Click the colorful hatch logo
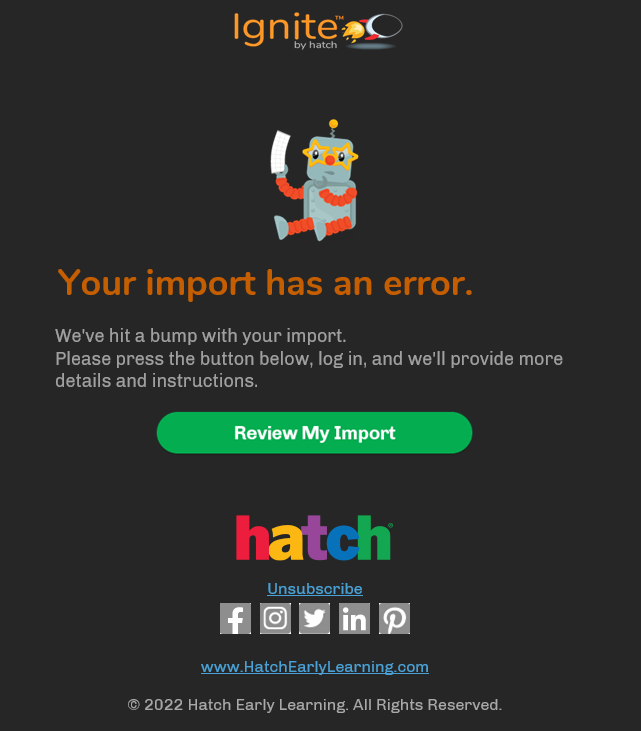This screenshot has height=731, width=641. pos(314,538)
